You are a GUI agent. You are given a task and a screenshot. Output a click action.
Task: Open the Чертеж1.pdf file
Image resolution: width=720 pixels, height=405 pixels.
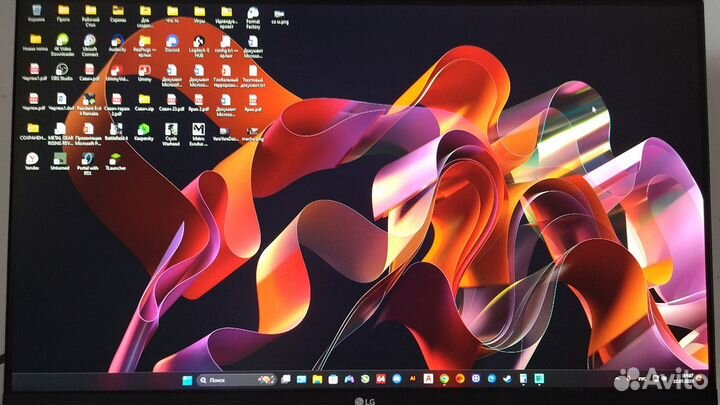[x=34, y=70]
